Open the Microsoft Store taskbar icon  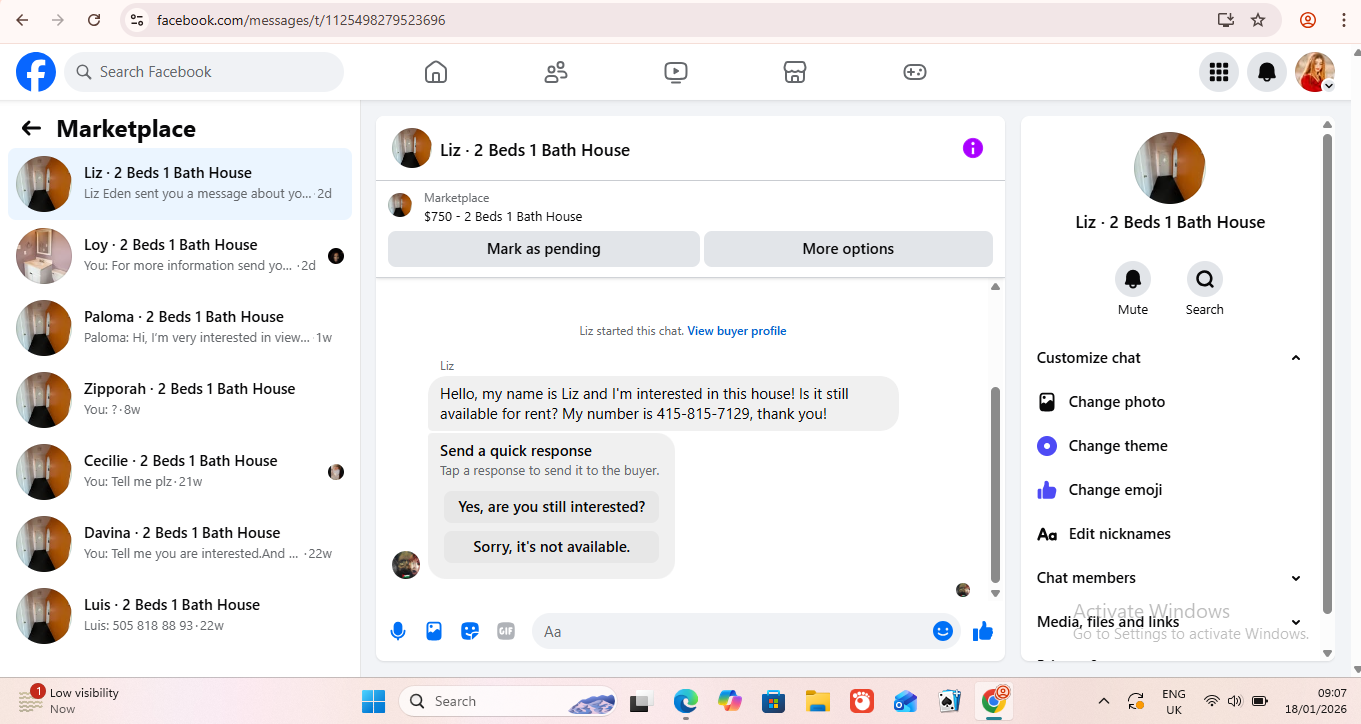pos(772,701)
